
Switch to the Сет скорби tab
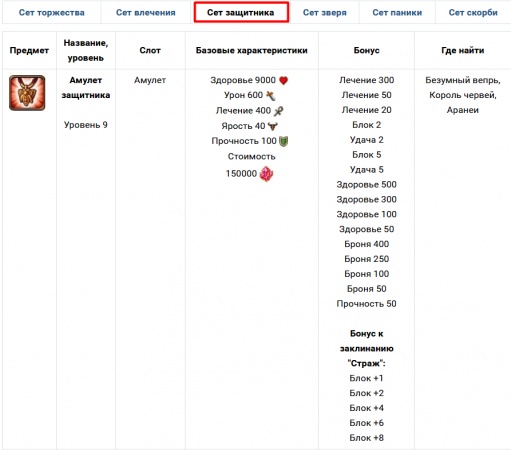coord(473,13)
